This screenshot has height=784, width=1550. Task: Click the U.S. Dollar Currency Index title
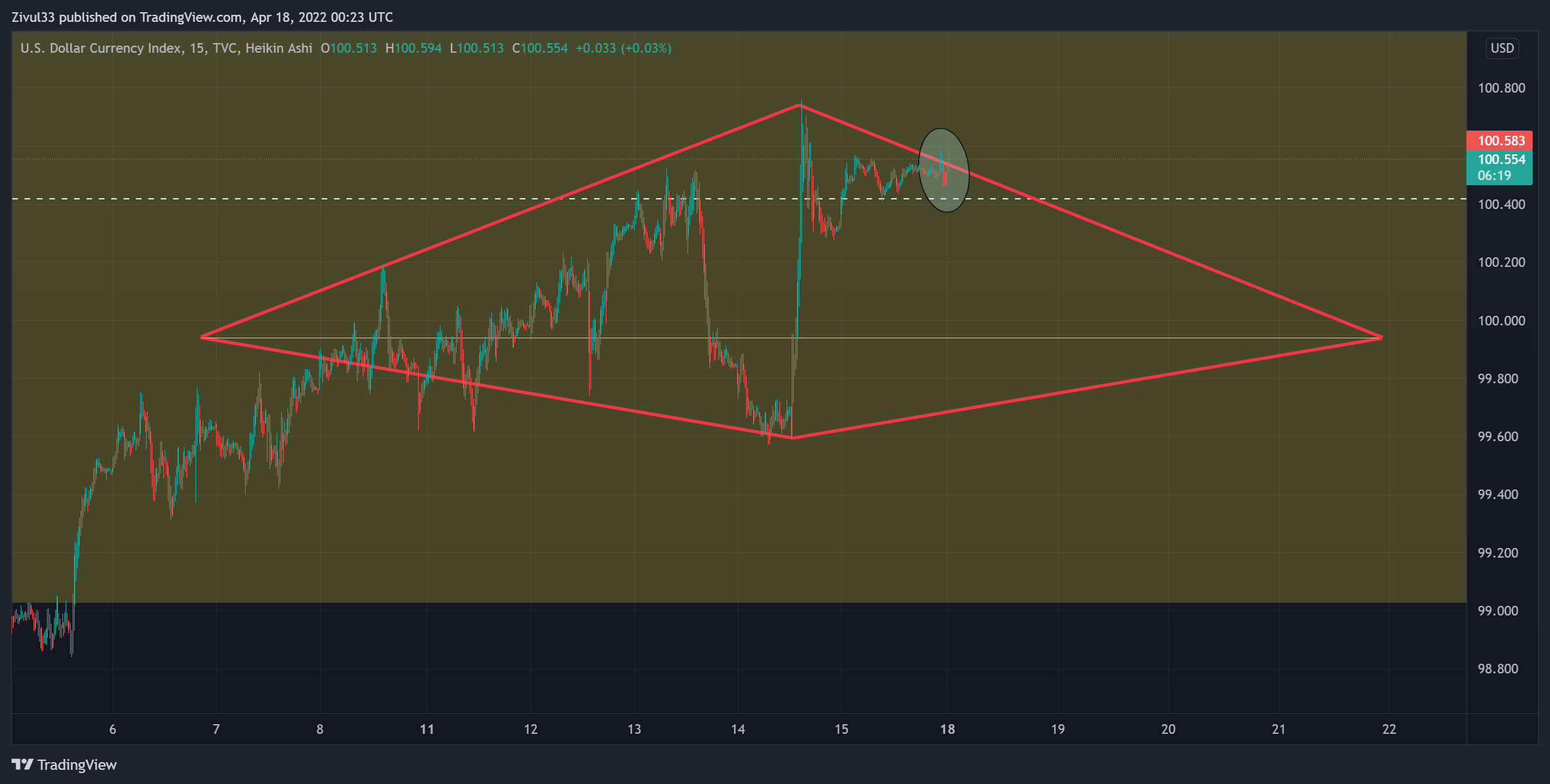[x=101, y=48]
